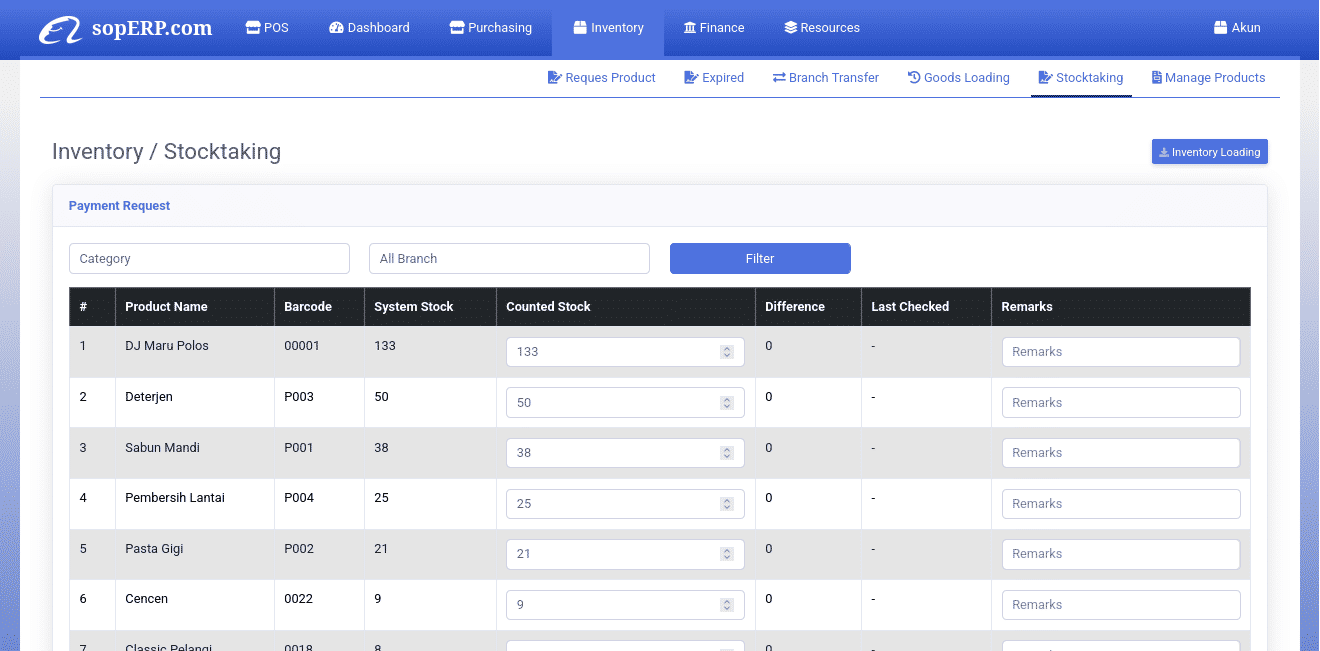1320x651 pixels.
Task: Click Remarks field for Sabun Mandi
Action: click(1120, 453)
